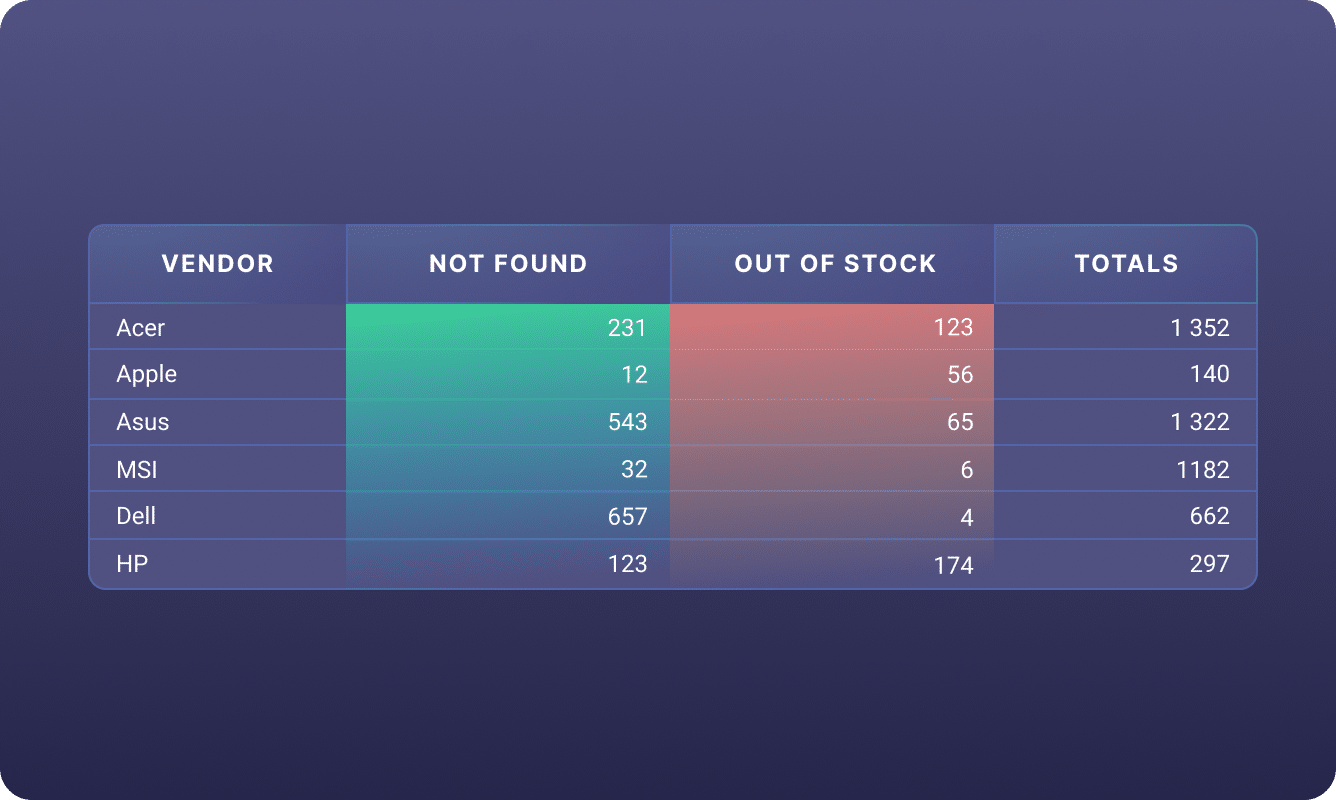Click MSI's Out of Stock value 6

click(x=966, y=470)
